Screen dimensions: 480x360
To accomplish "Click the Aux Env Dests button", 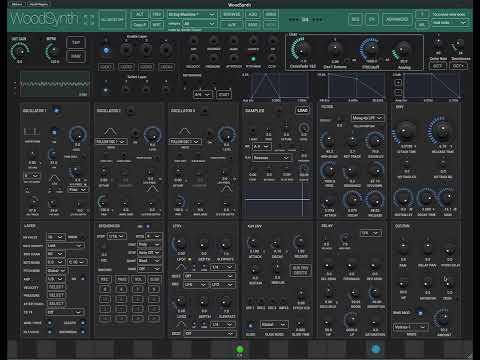I will [300, 270].
